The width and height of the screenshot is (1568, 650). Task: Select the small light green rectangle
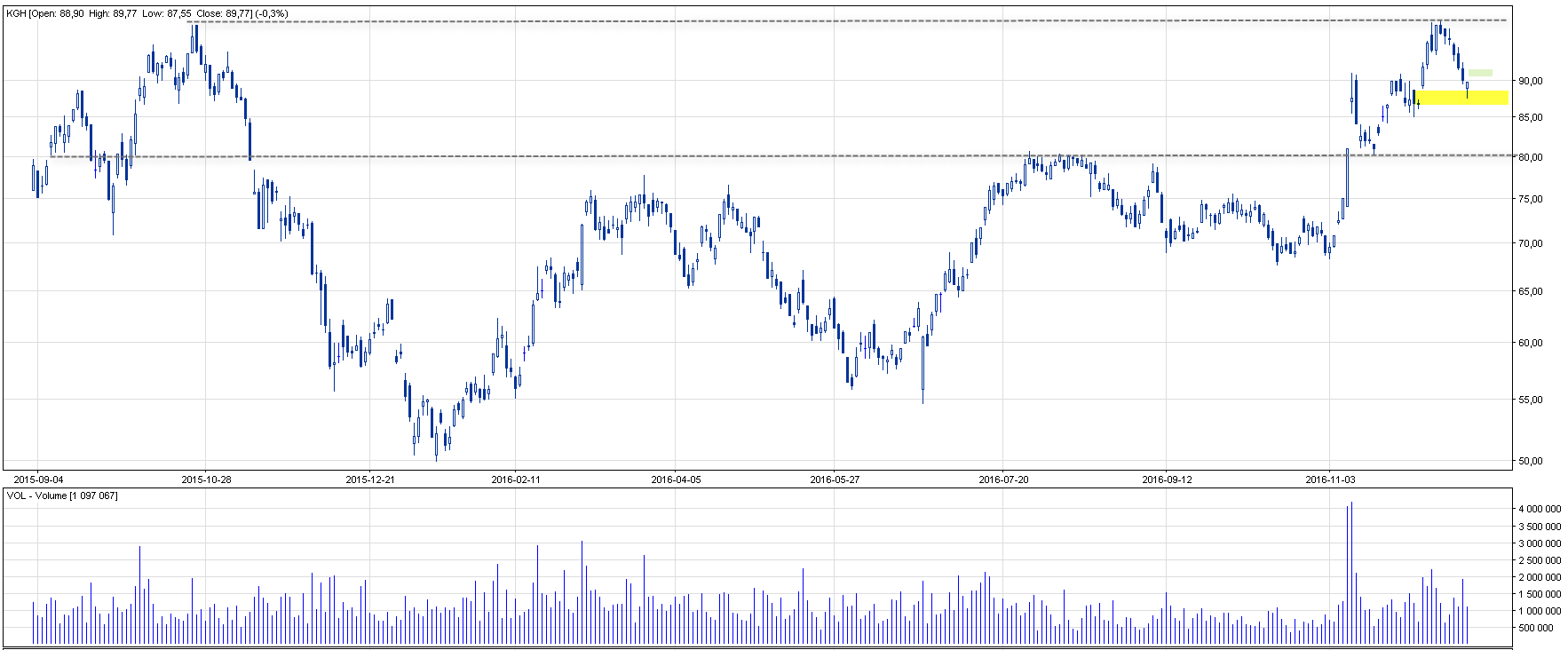click(x=1480, y=73)
